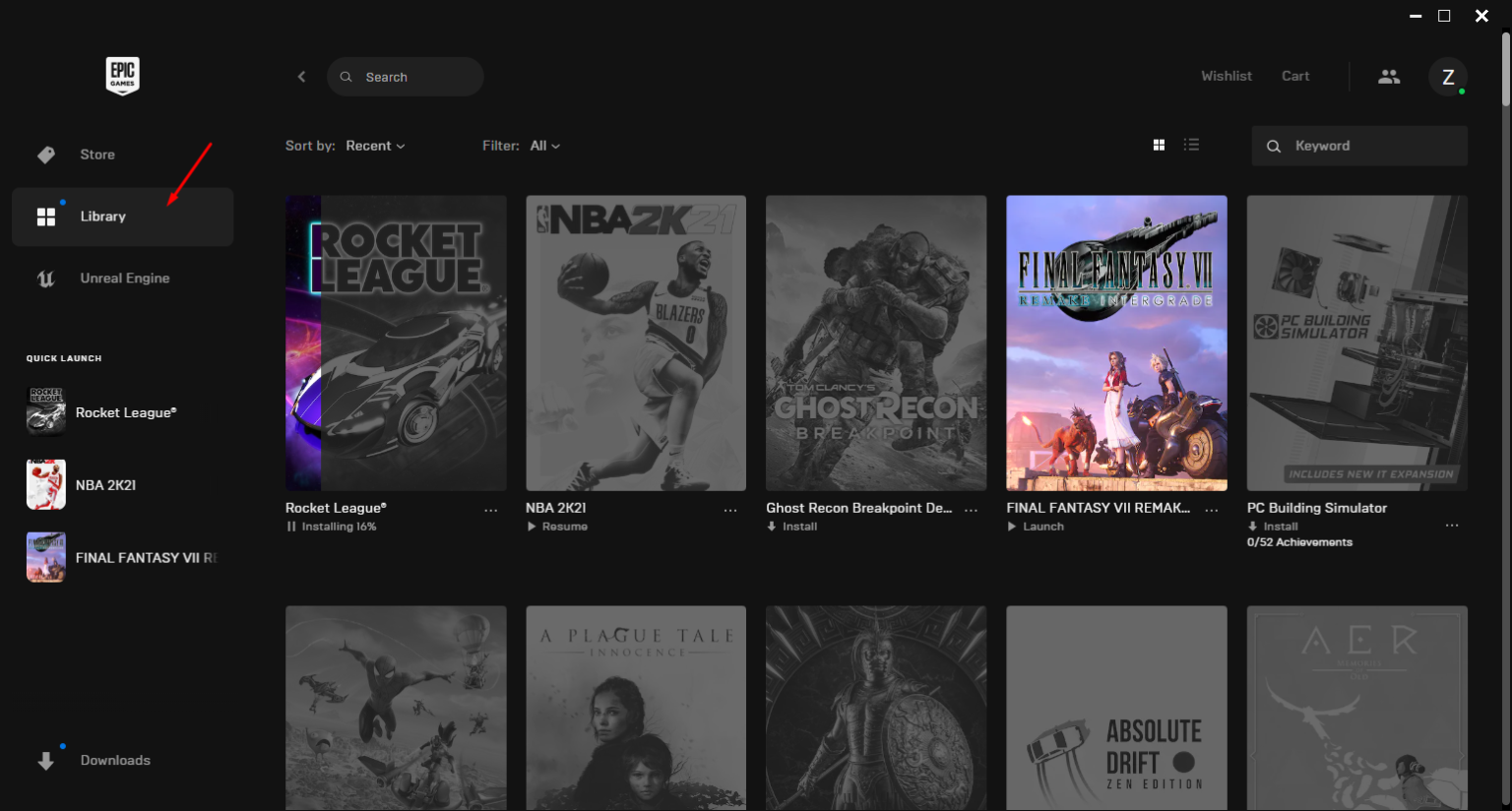The width and height of the screenshot is (1512, 811).
Task: Click the Keyword magnifier icon
Action: click(1274, 146)
